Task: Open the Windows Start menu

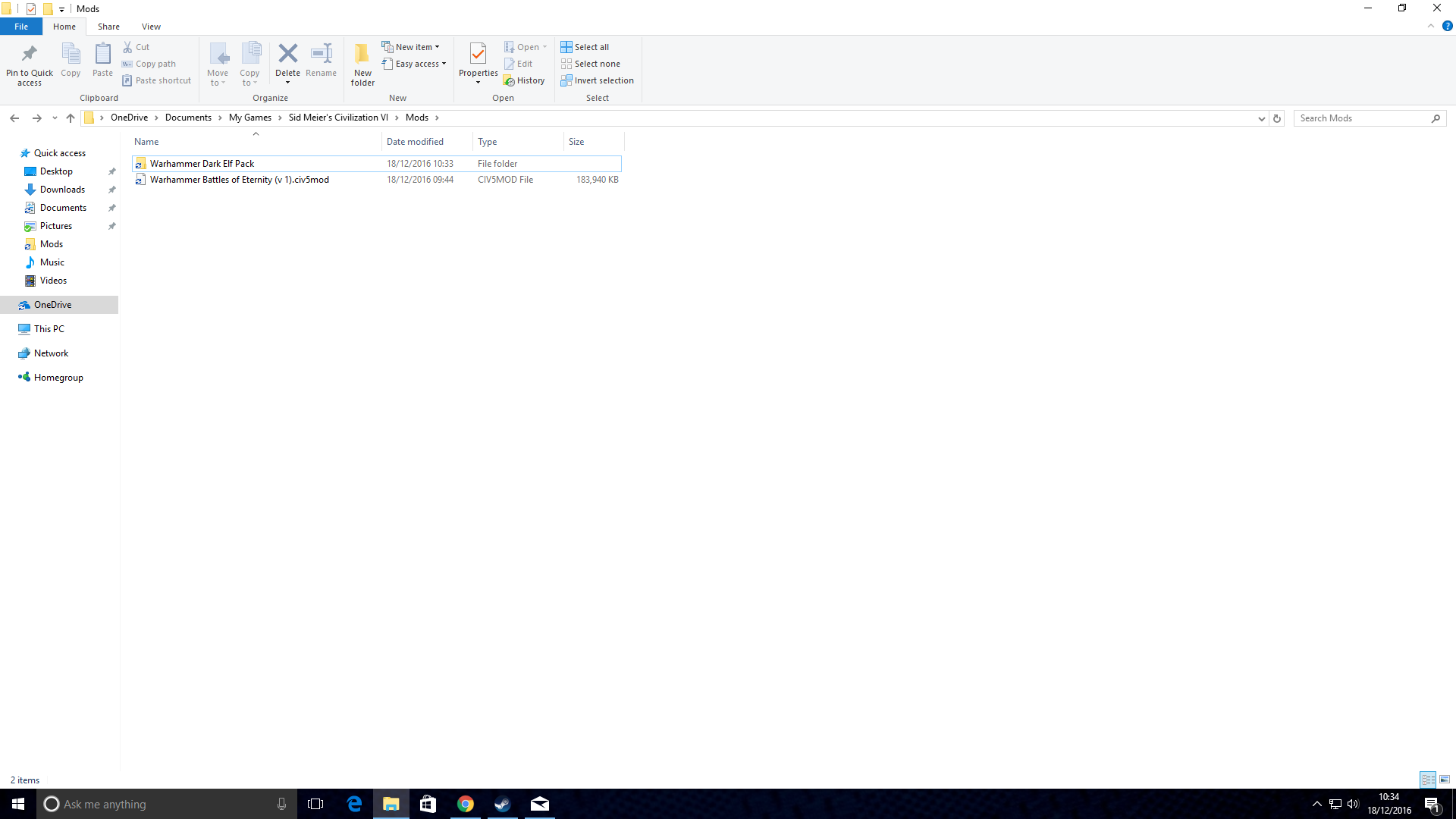Action: [x=18, y=804]
